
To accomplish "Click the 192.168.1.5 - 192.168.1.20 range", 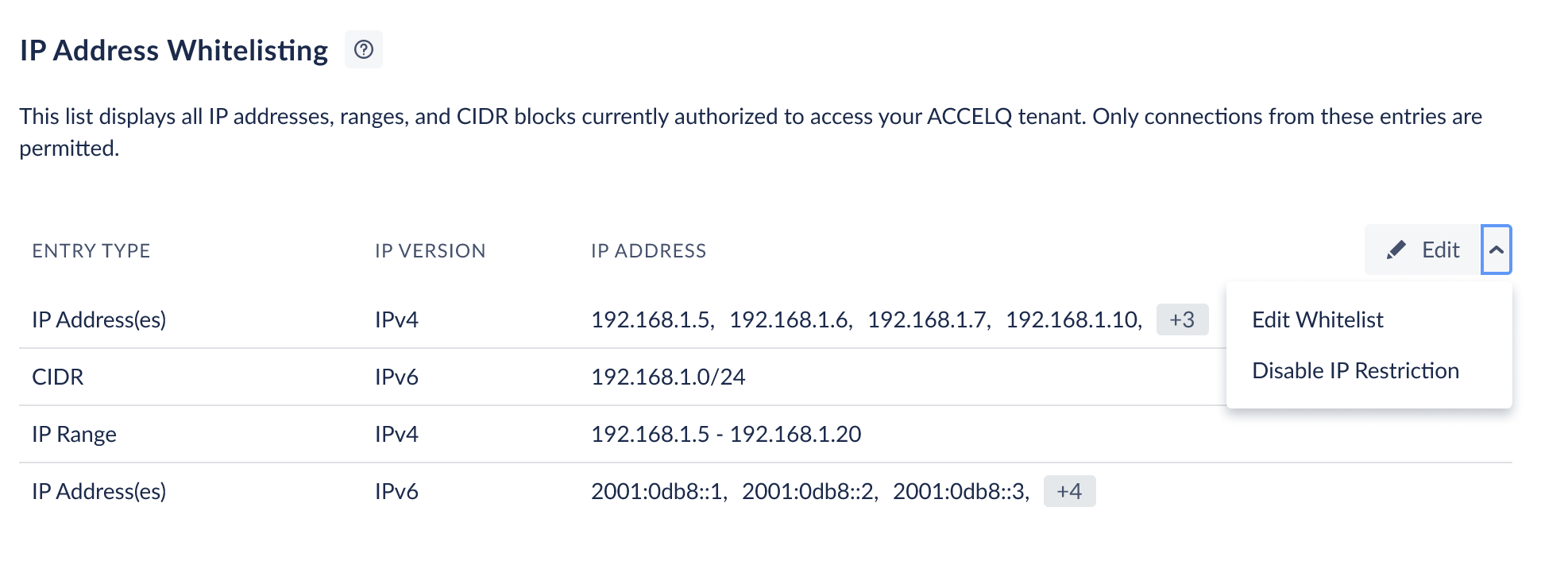I will tap(726, 434).
